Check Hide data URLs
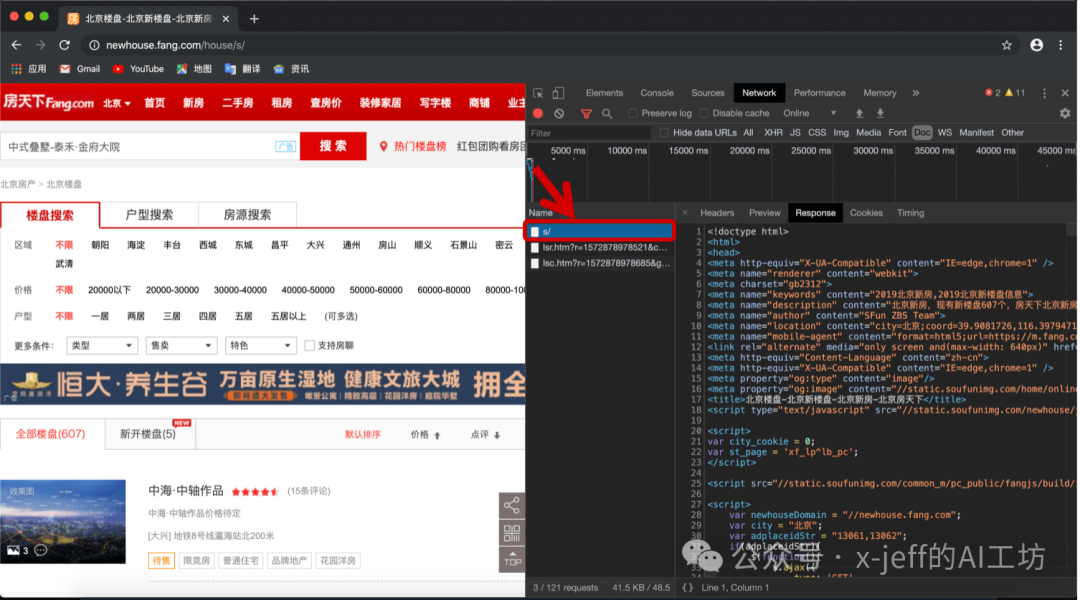1080x600 pixels. [x=664, y=133]
